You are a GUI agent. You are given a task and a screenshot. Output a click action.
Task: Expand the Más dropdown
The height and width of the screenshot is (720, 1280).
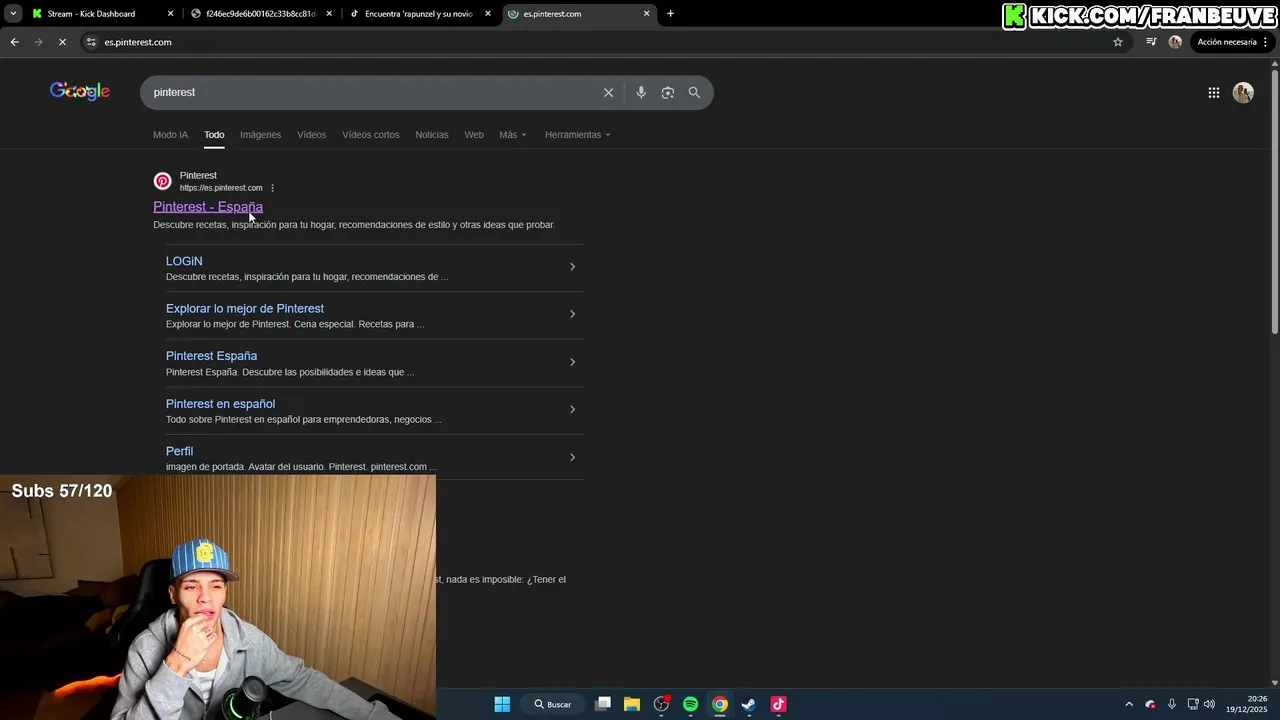pos(512,135)
